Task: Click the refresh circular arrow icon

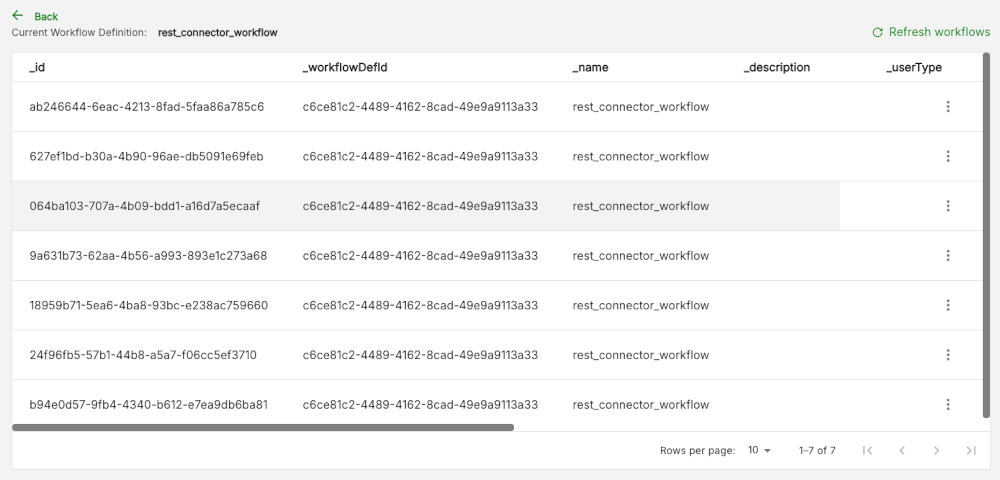Action: coord(878,33)
